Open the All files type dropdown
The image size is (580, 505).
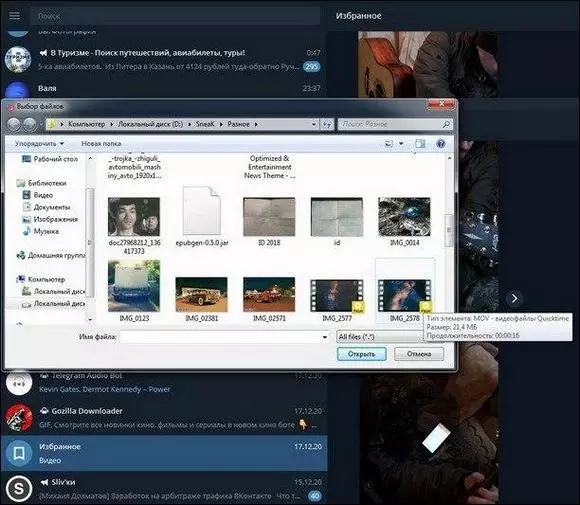[x=380, y=337]
